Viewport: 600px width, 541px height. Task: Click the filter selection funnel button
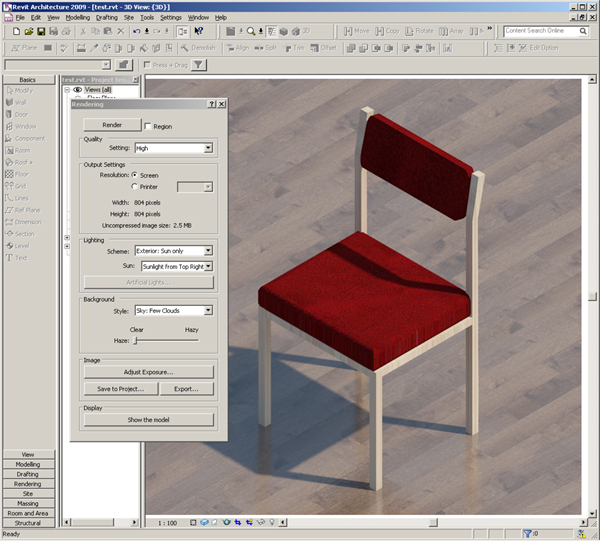tap(198, 65)
